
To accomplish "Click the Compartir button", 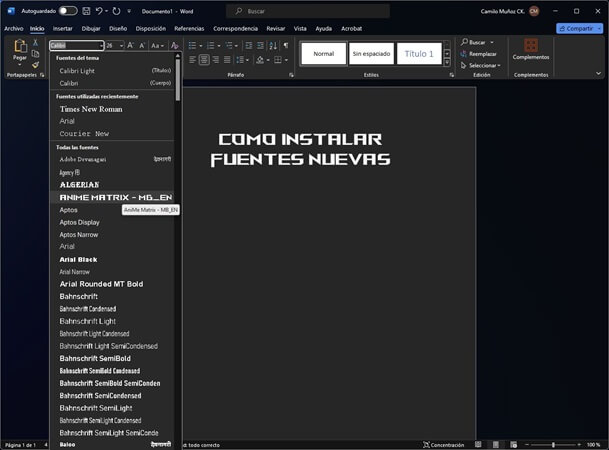I will click(579, 28).
